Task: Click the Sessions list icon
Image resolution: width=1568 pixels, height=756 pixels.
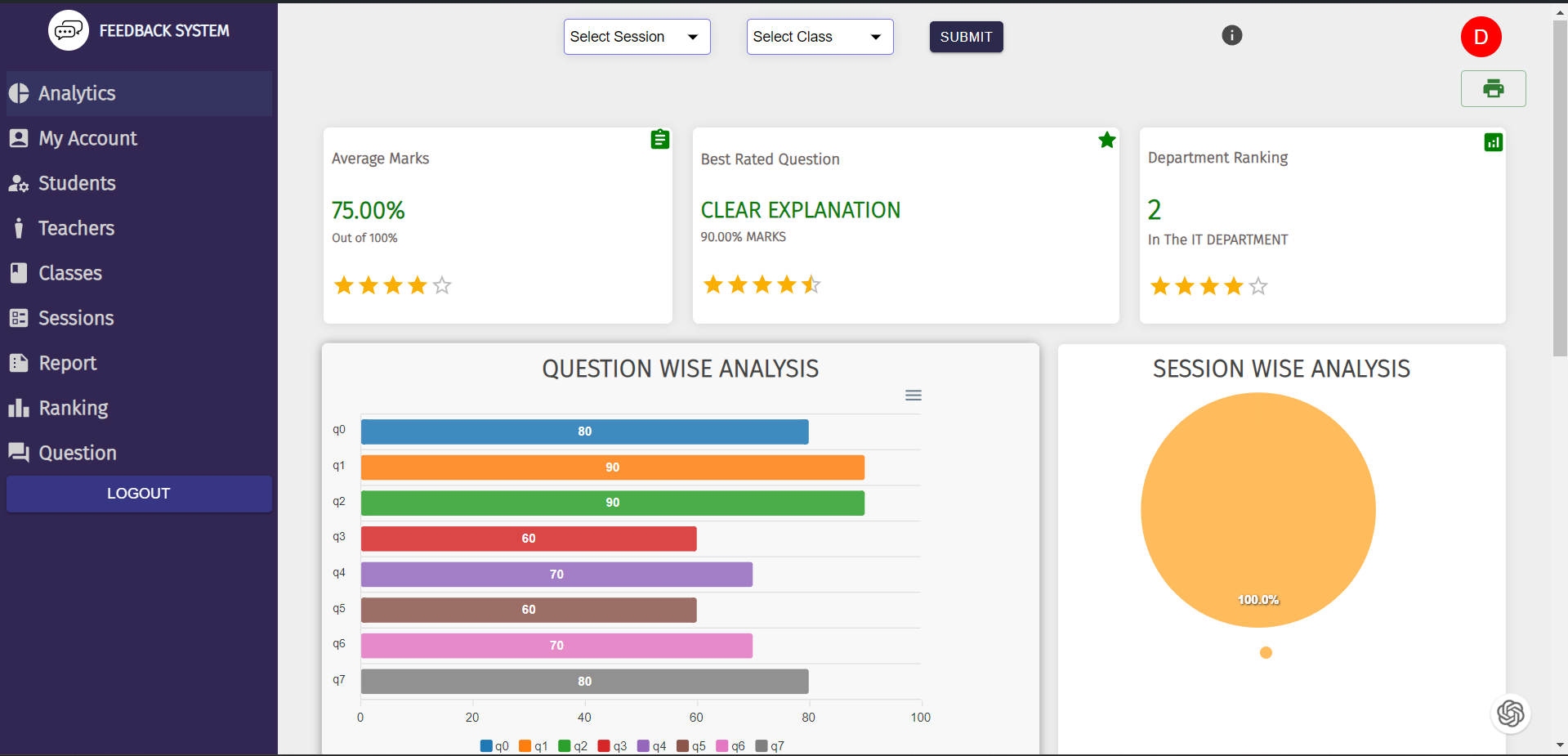Action: [19, 318]
